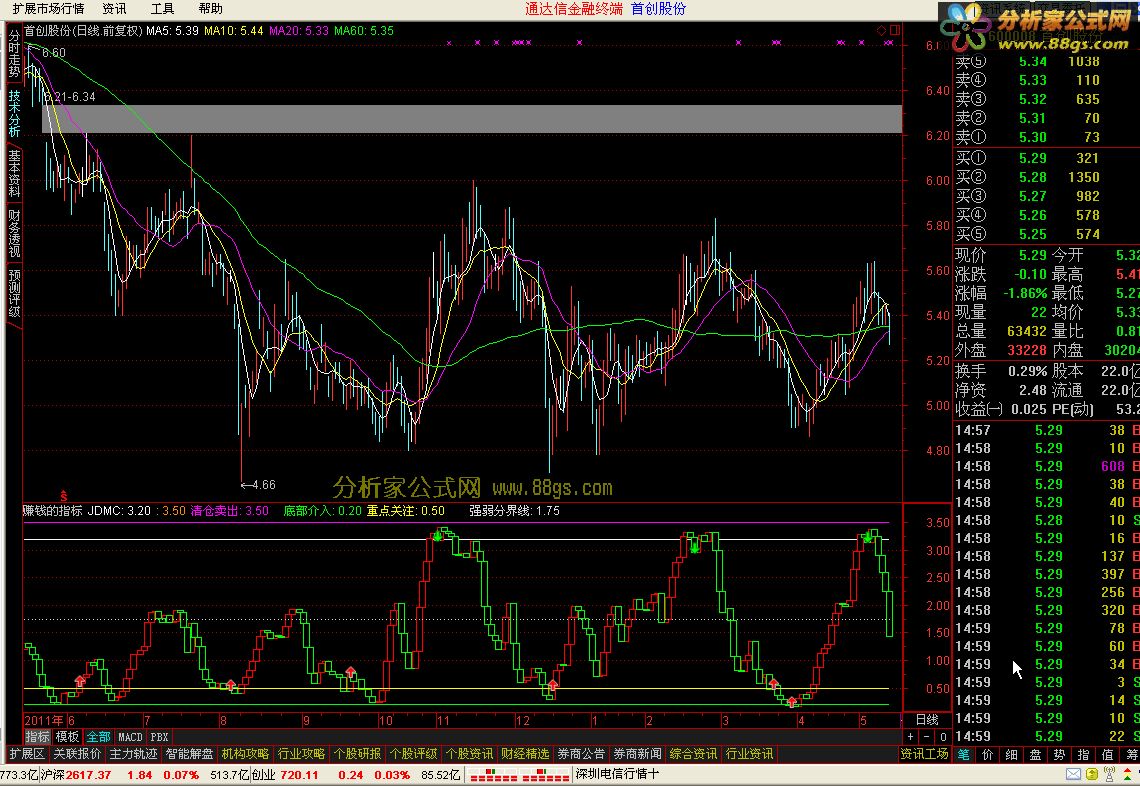Click the green down-arrow signal near May peak
Image resolution: width=1140 pixels, height=786 pixels.
pyautogui.click(x=867, y=538)
